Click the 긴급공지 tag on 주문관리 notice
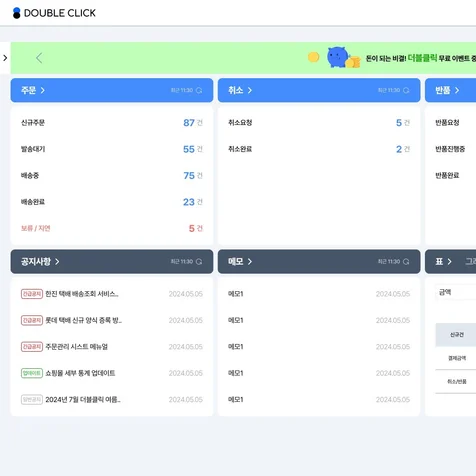This screenshot has width=476, height=476. (32, 347)
